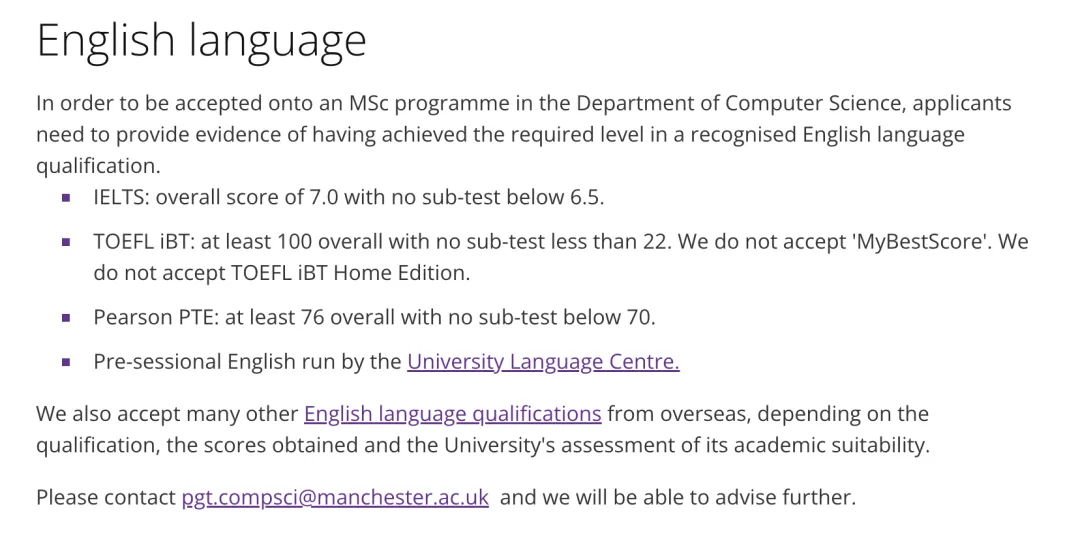This screenshot has height=543, width=1080.
Task: Click the 'English language' heading
Action: coord(201,41)
